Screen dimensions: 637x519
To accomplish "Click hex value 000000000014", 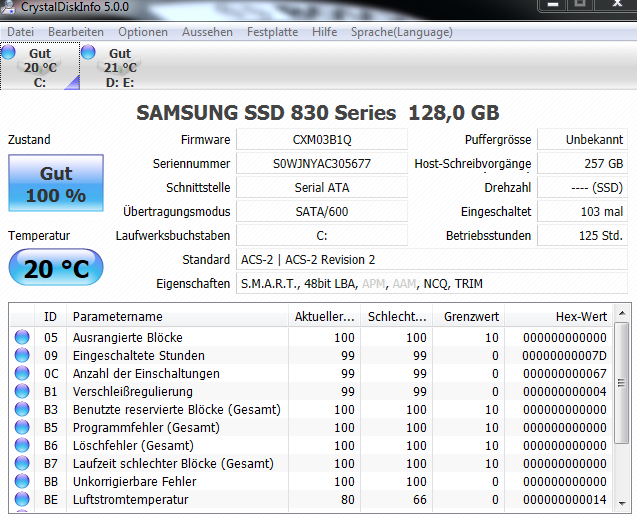I will pyautogui.click(x=564, y=499).
